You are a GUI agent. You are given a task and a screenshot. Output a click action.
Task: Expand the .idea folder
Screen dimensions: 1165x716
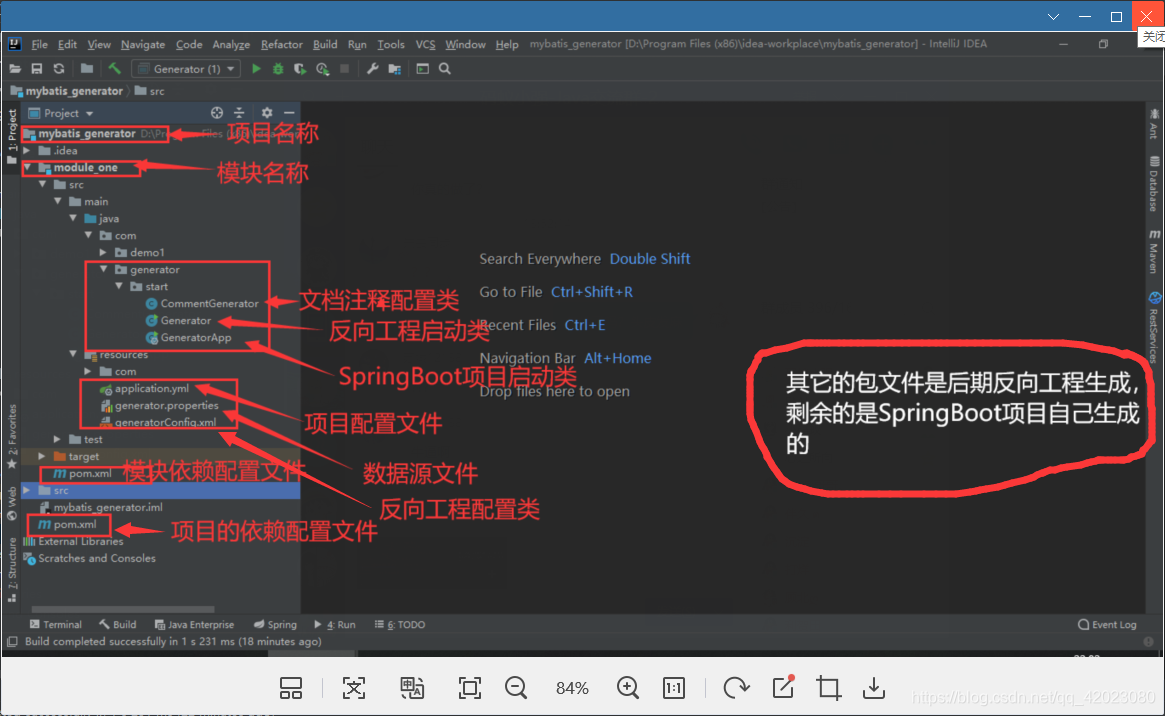(27, 151)
